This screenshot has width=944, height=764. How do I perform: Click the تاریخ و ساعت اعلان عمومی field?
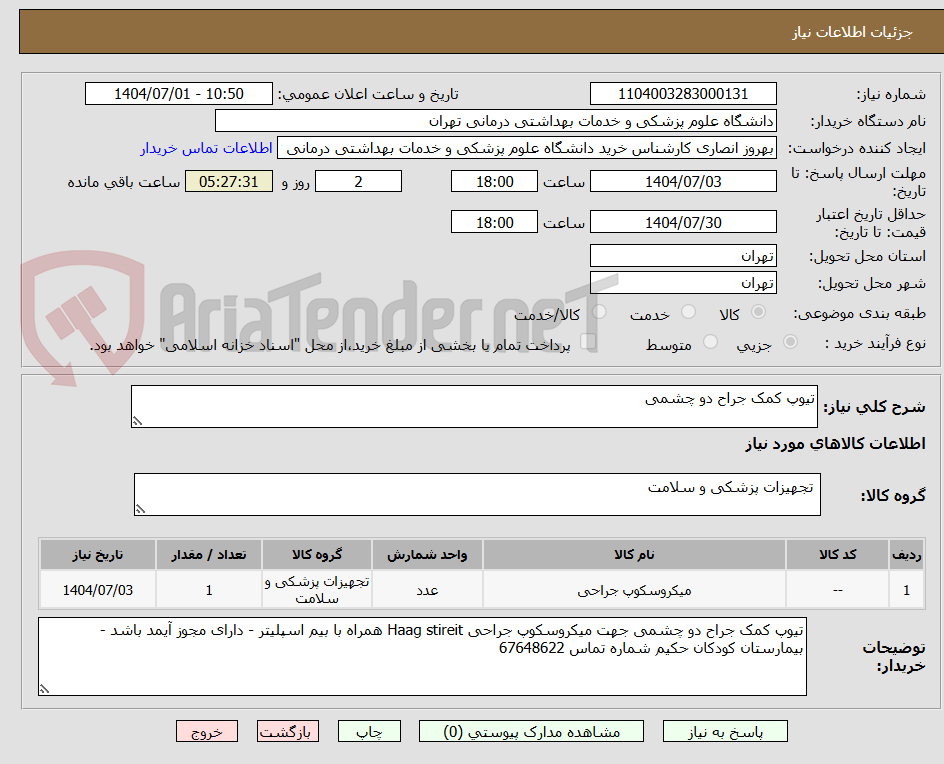pos(177,93)
